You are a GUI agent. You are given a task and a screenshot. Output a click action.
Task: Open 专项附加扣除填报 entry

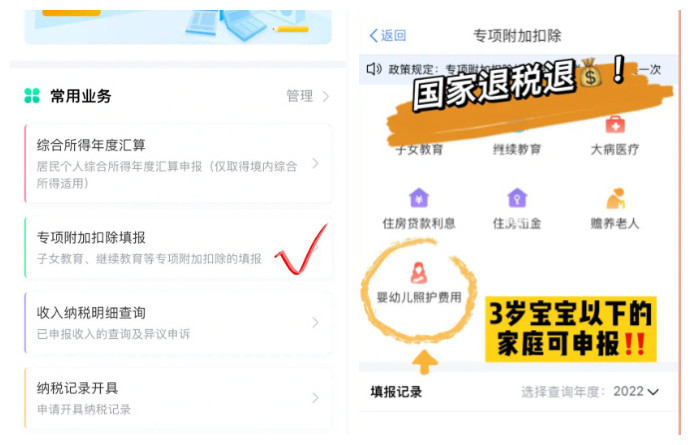[178, 248]
